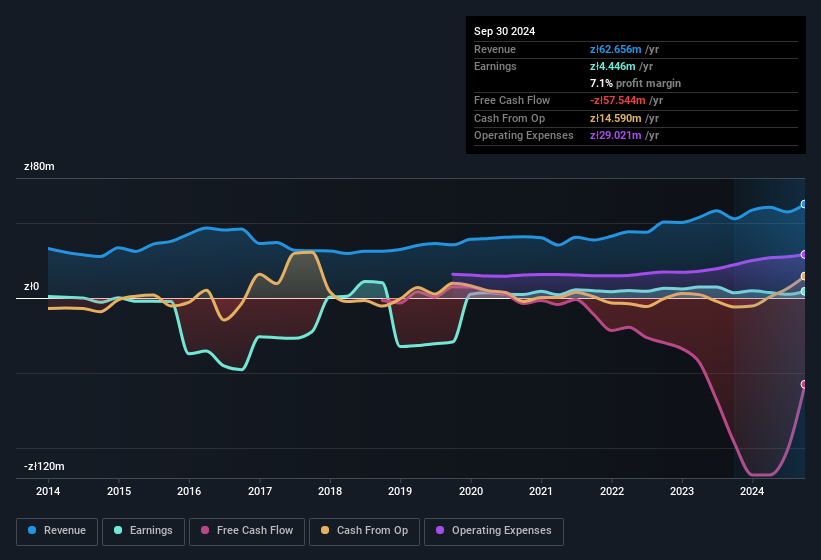Click the Revenue label in the tooltip
The image size is (821, 560).
(x=495, y=49)
